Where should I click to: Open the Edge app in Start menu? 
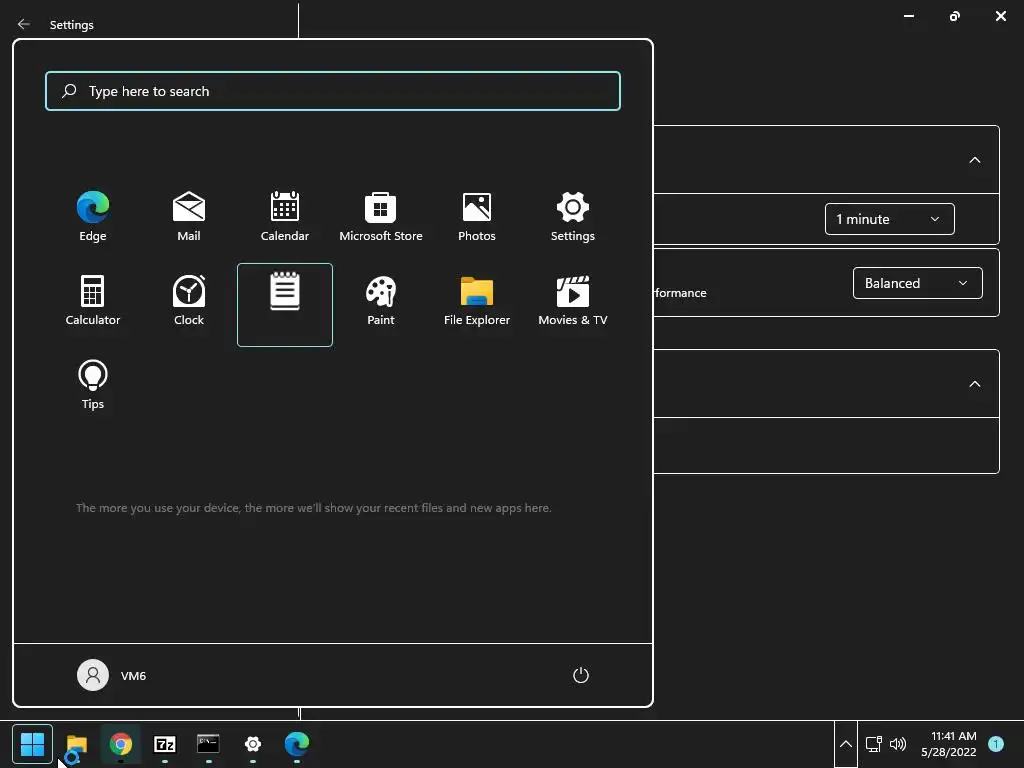93,216
